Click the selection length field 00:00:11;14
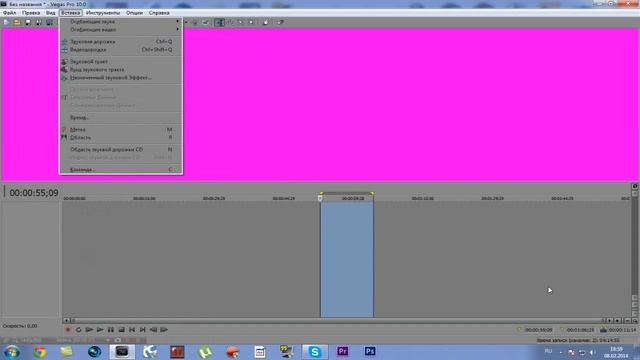This screenshot has height=360, width=640. click(x=622, y=330)
